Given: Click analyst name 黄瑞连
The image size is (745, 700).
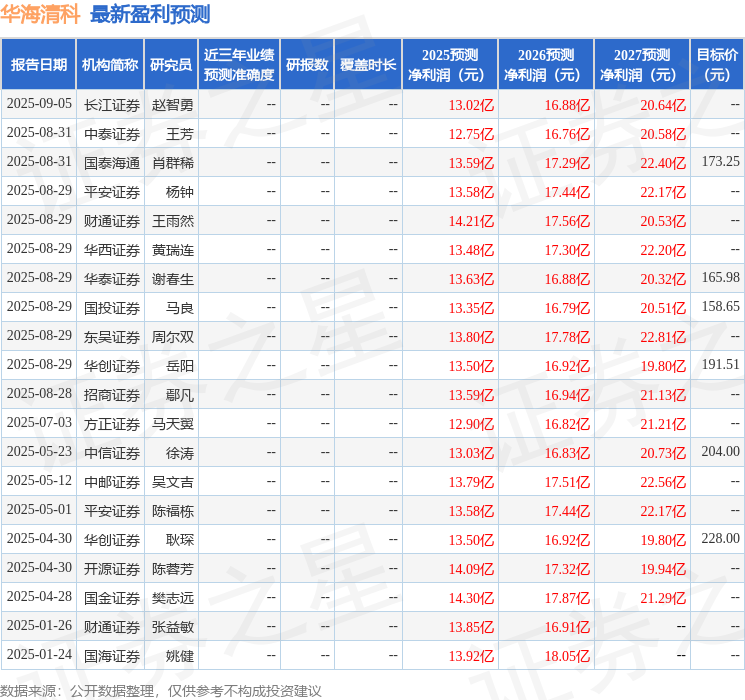Looking at the screenshot, I should tap(173, 250).
